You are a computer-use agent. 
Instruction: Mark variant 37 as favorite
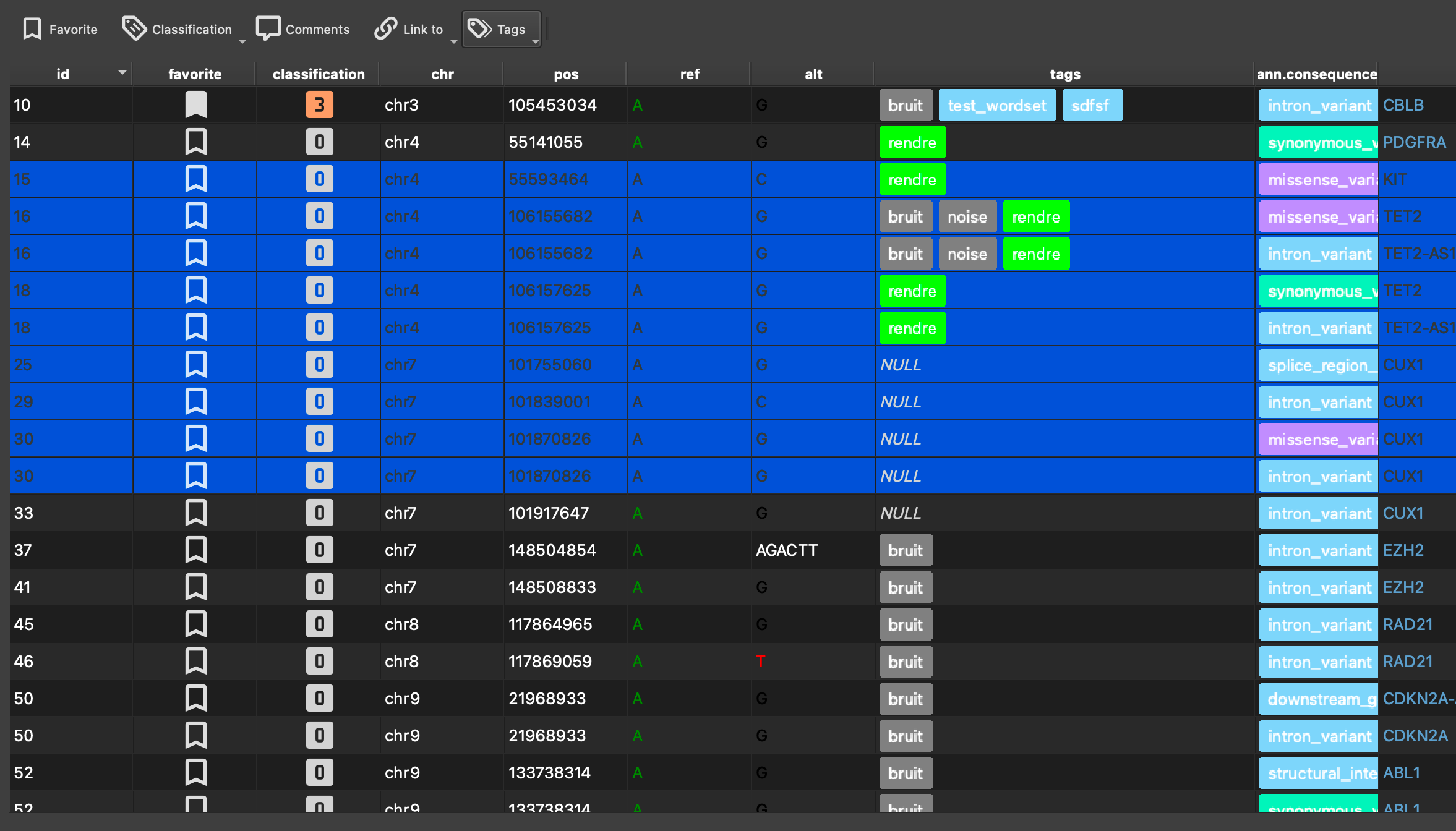point(195,550)
